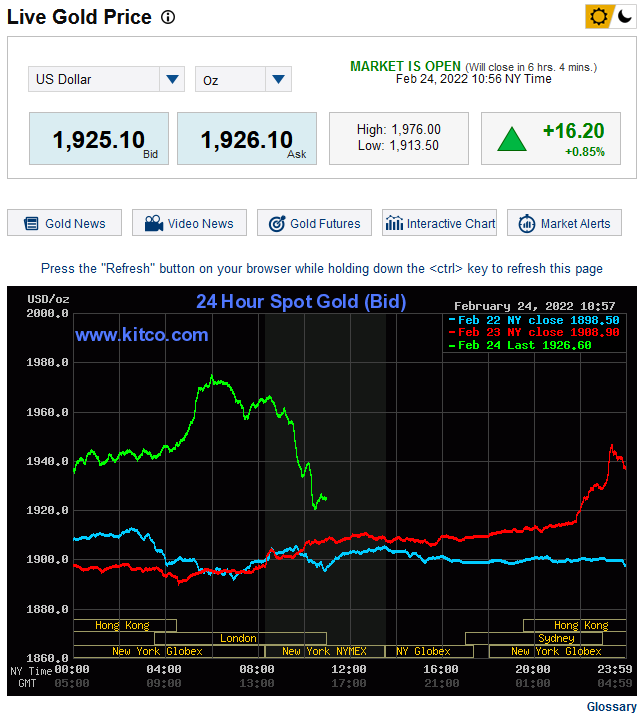The width and height of the screenshot is (644, 714).
Task: Click the NY Globex session label
Action: (423, 651)
